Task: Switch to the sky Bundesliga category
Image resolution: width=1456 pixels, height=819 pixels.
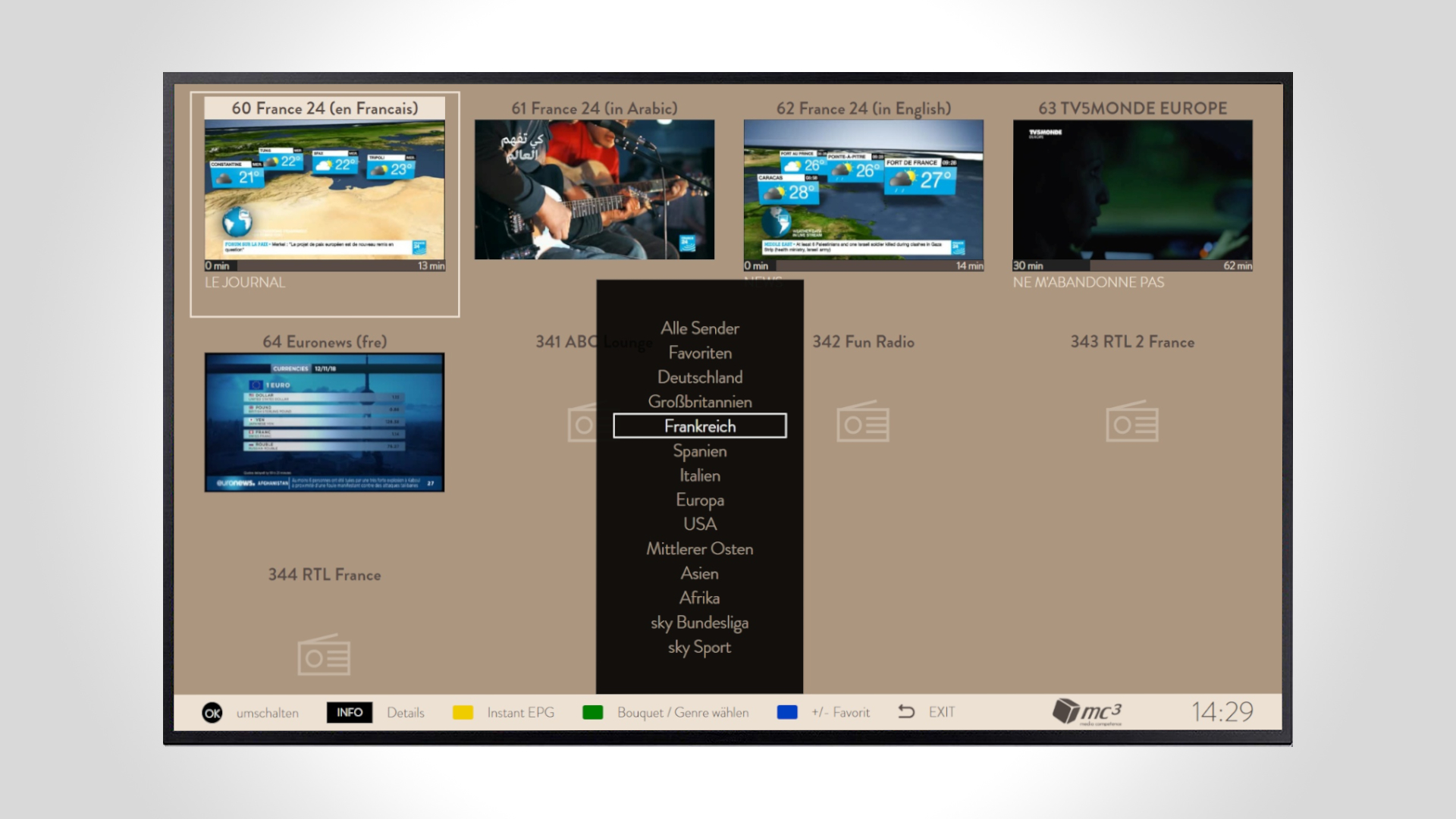Action: tap(699, 623)
